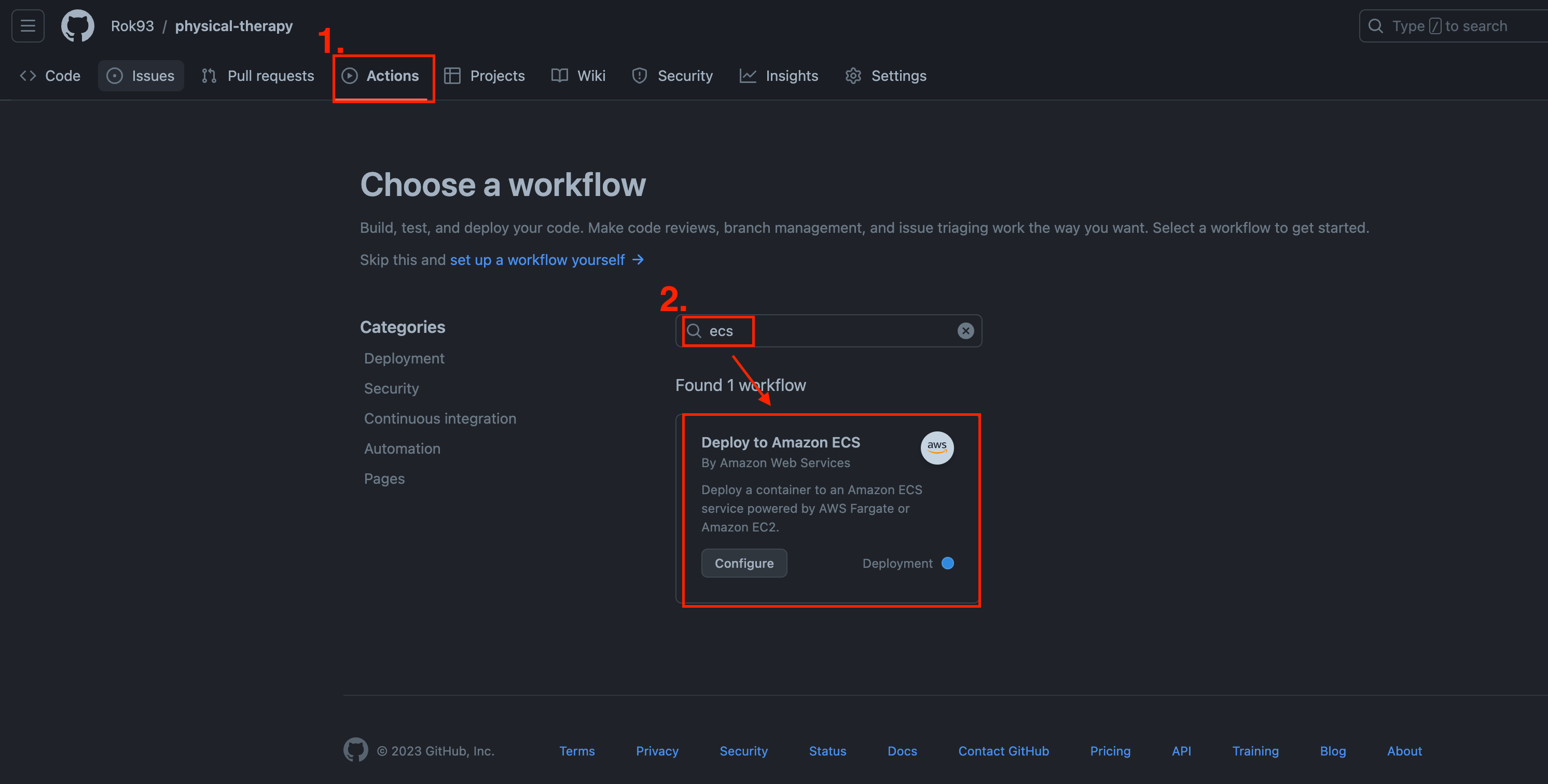This screenshot has height=784, width=1548.
Task: Open the Projects tab
Action: pyautogui.click(x=485, y=76)
